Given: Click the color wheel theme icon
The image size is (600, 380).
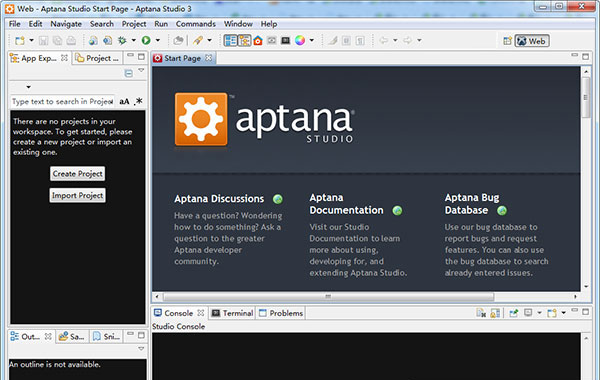Looking at the screenshot, I should pos(300,40).
